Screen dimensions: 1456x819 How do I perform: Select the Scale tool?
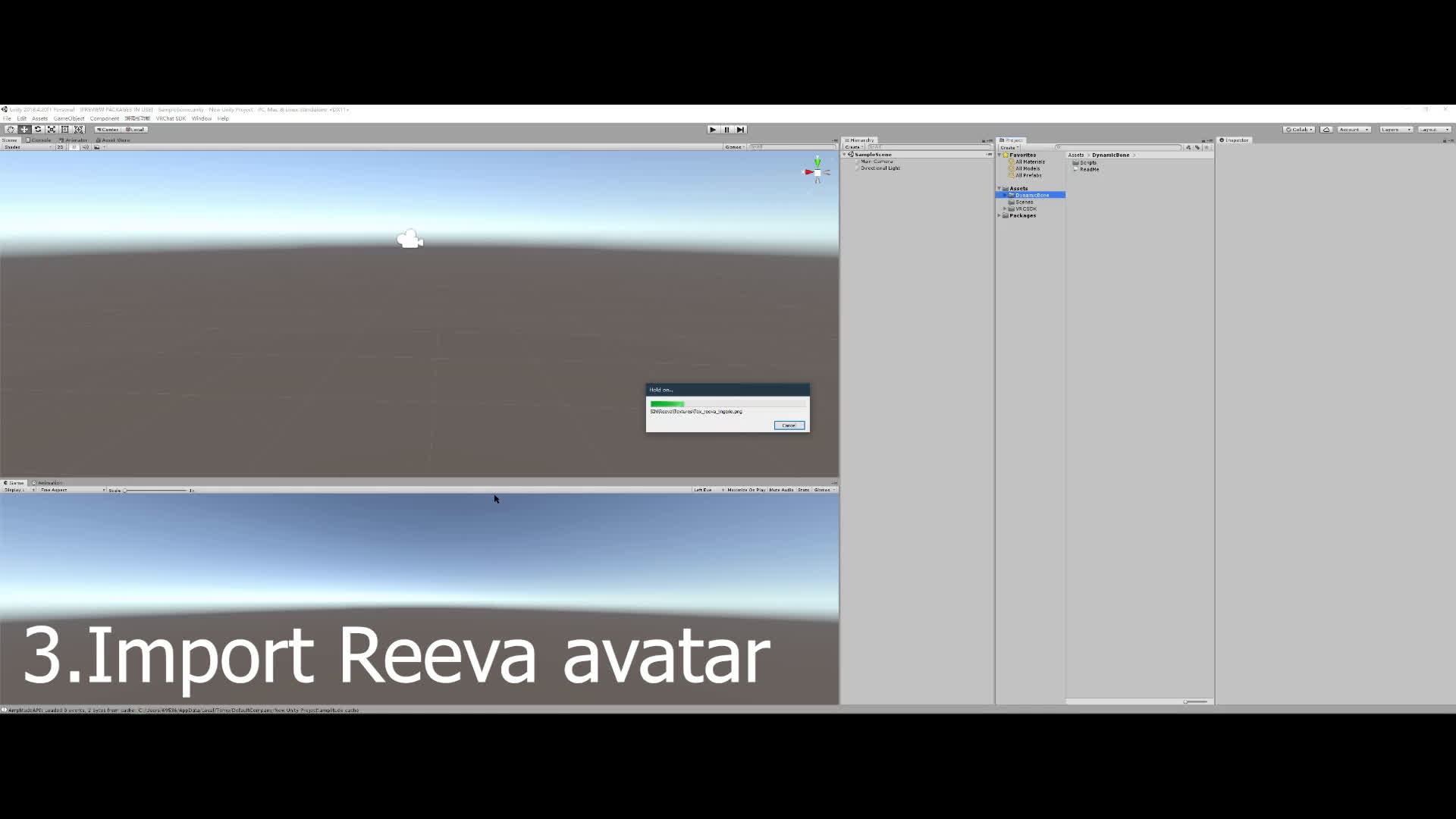point(52,130)
